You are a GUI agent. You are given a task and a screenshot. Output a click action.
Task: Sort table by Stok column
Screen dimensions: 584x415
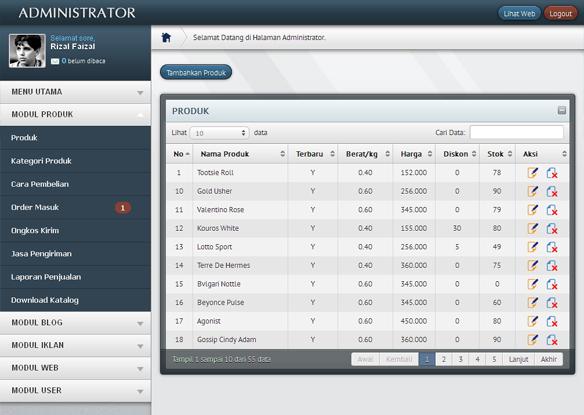[498, 154]
